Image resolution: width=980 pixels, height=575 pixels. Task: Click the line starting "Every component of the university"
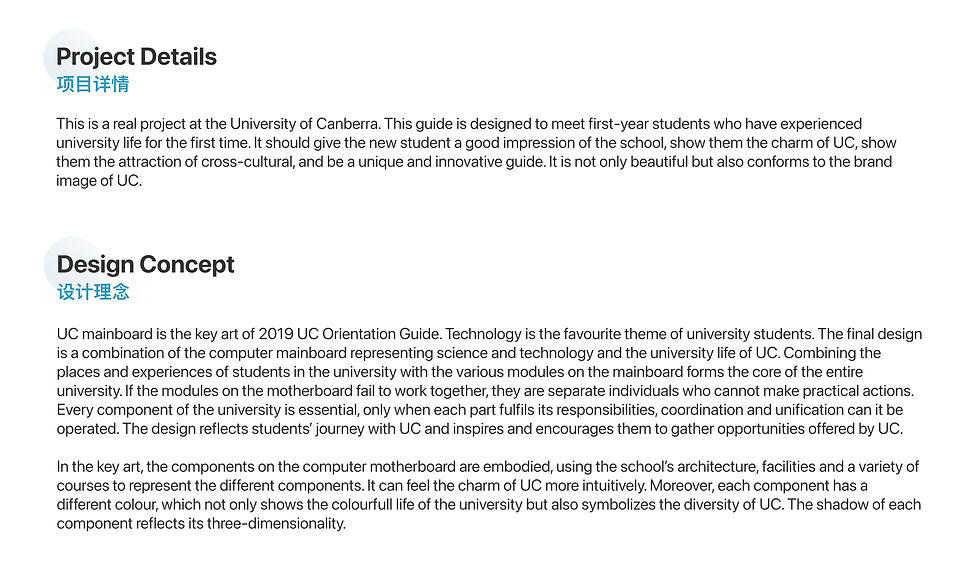click(479, 410)
